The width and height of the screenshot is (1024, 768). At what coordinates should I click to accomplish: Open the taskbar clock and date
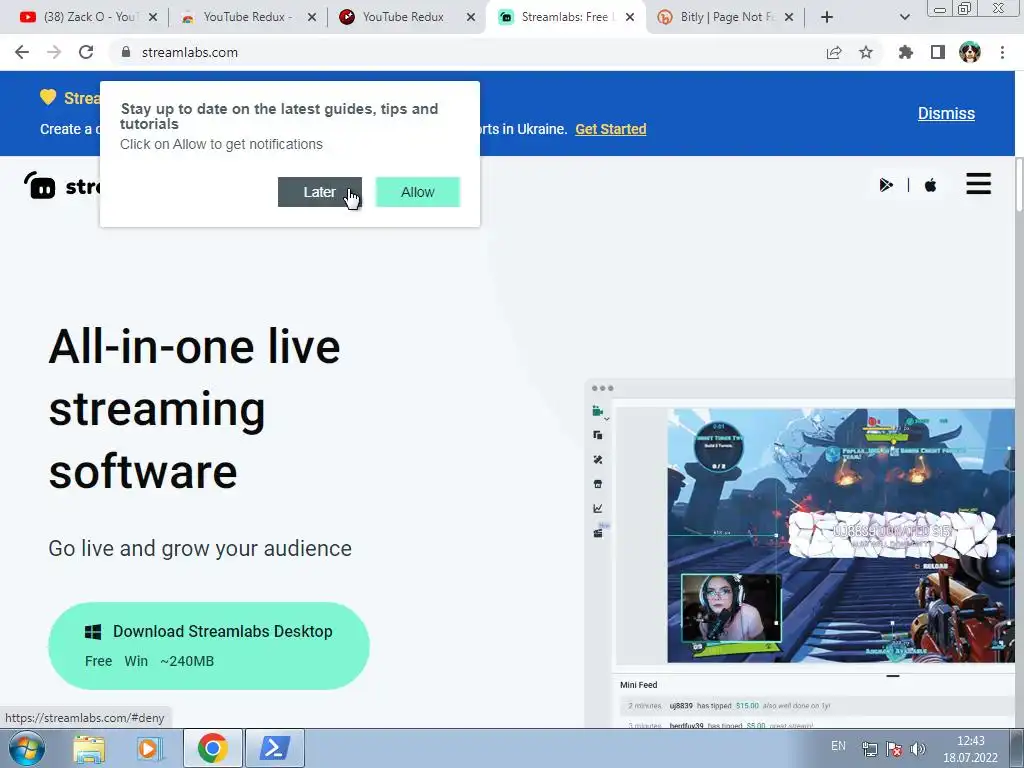(x=970, y=749)
